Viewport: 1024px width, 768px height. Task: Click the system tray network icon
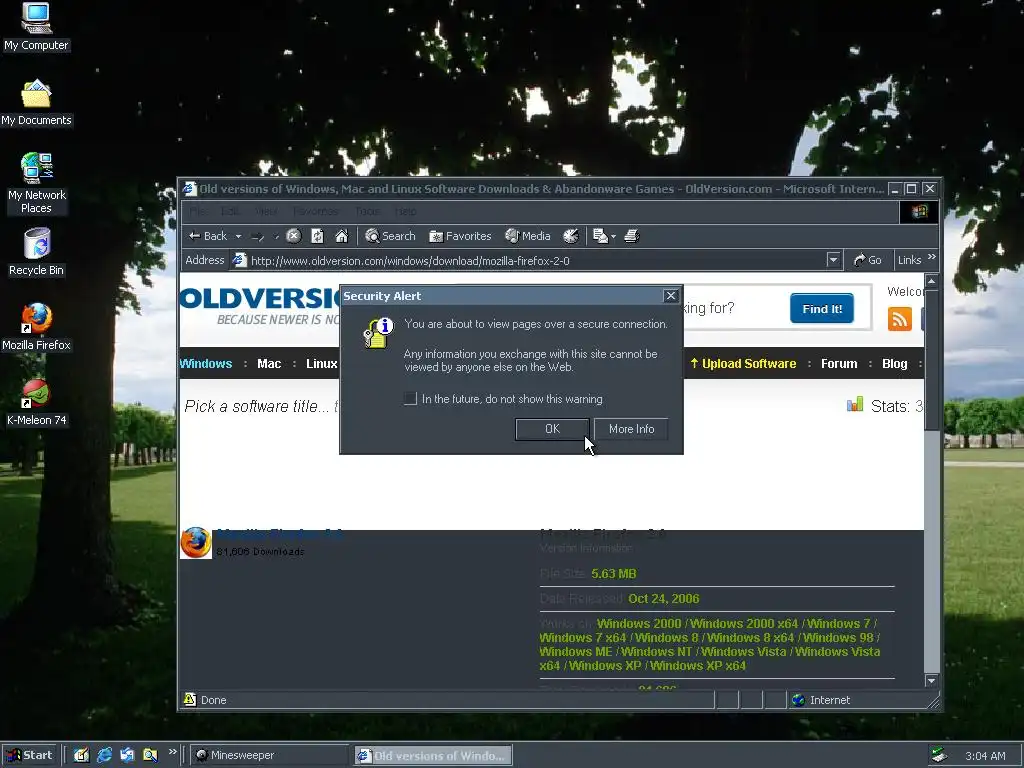pyautogui.click(x=938, y=755)
